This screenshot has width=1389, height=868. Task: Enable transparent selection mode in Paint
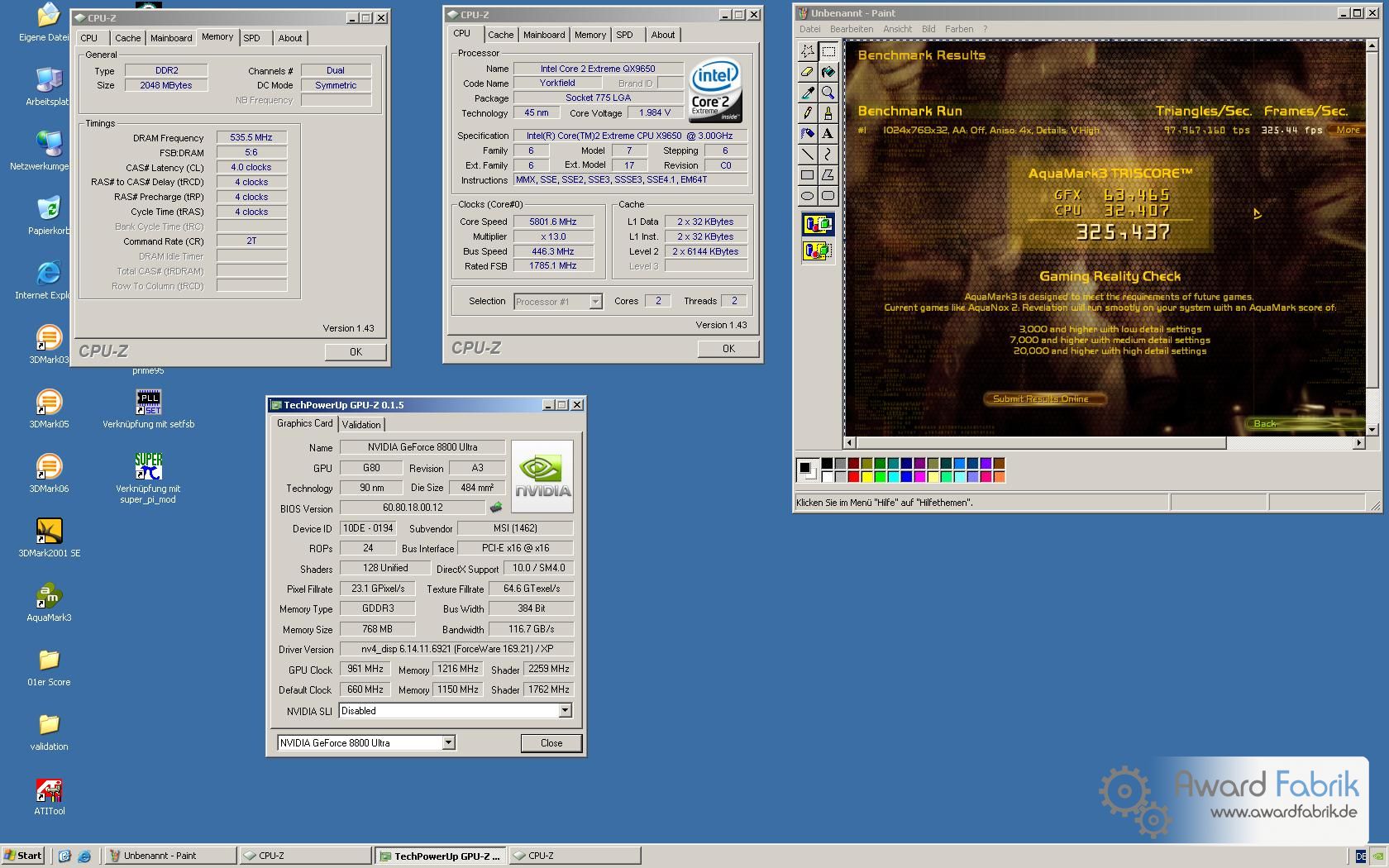pyautogui.click(x=818, y=250)
